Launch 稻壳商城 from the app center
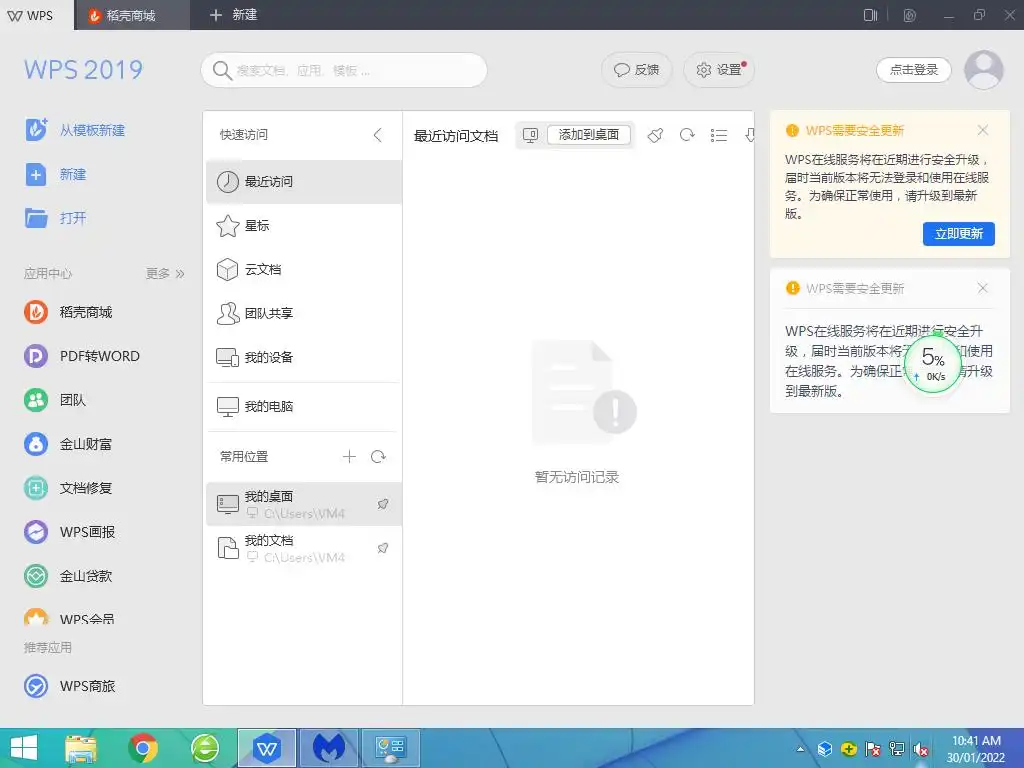The height and width of the screenshot is (768, 1024). coord(68,312)
